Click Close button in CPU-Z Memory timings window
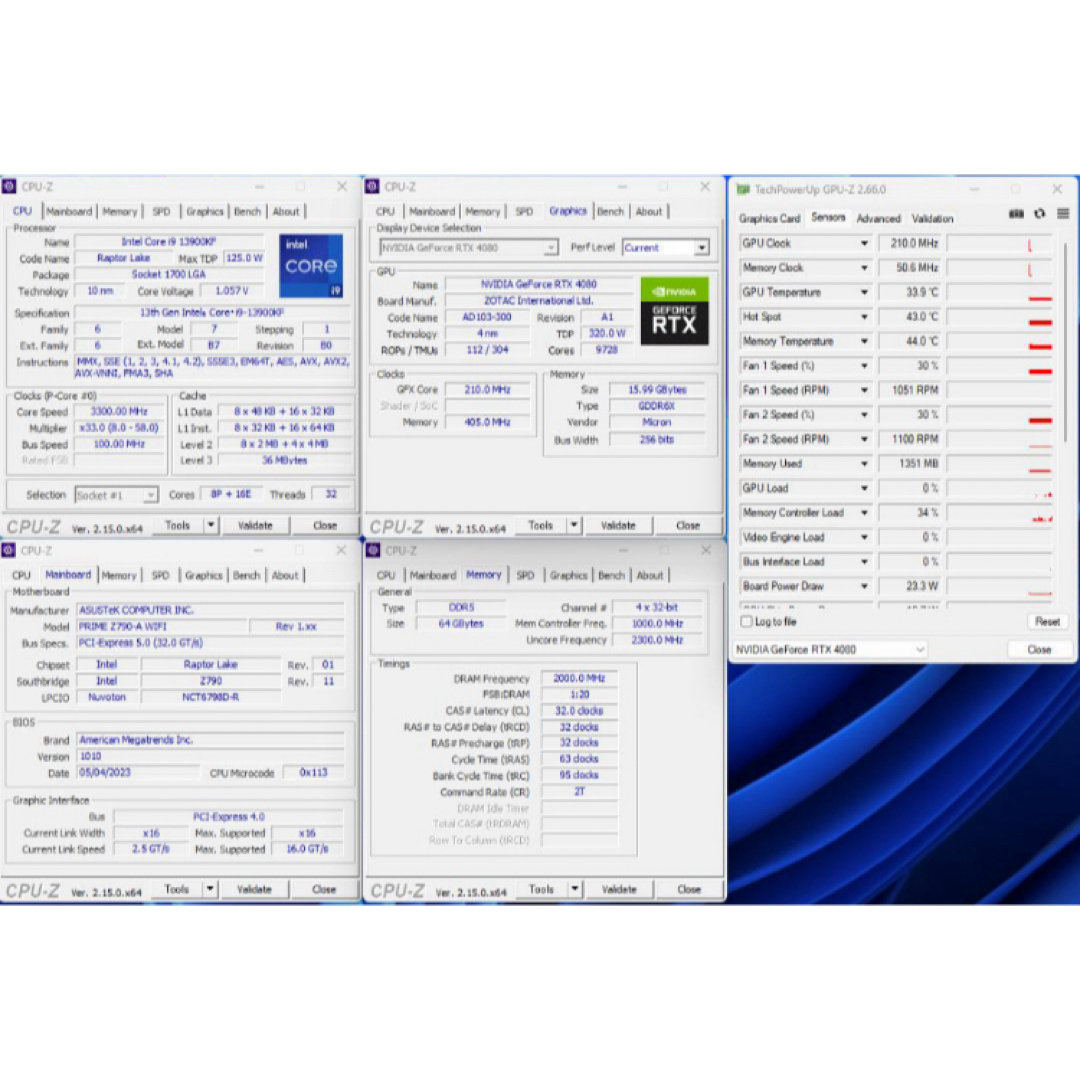This screenshot has width=1080, height=1080. tap(688, 889)
